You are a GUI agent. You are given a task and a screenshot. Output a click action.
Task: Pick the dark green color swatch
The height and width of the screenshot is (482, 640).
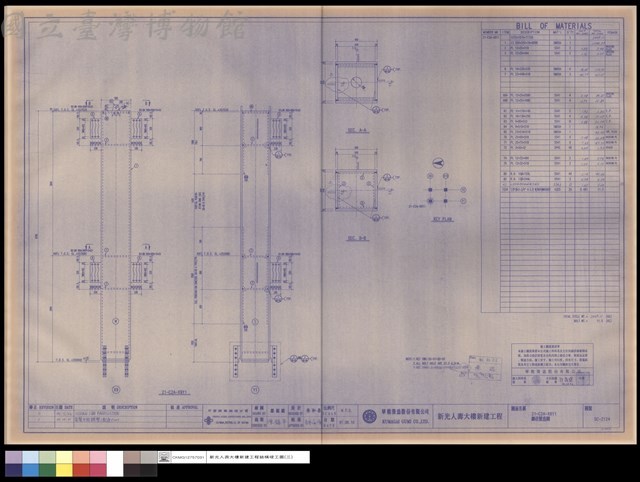[x=47, y=470]
